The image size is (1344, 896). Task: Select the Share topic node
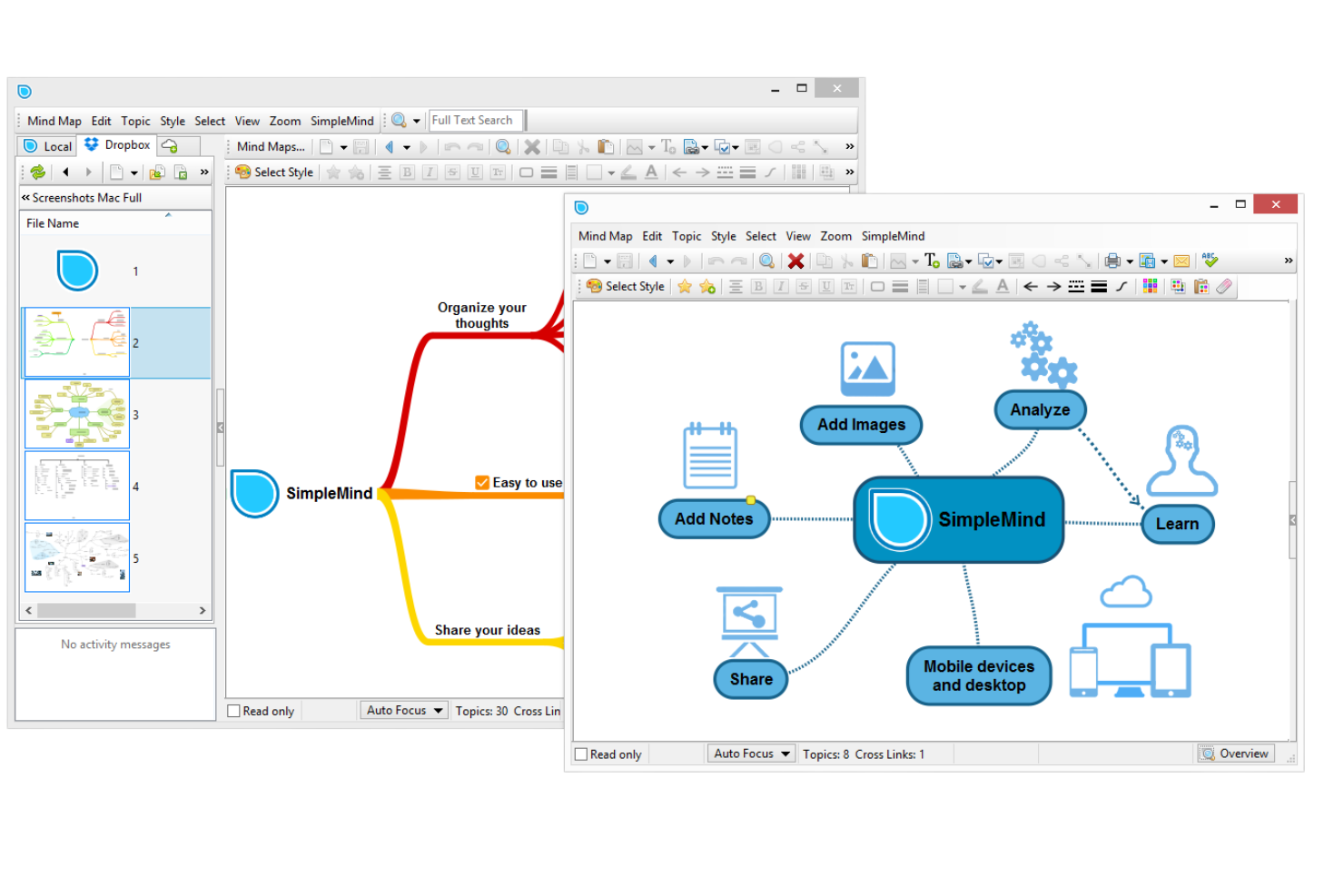coord(751,679)
